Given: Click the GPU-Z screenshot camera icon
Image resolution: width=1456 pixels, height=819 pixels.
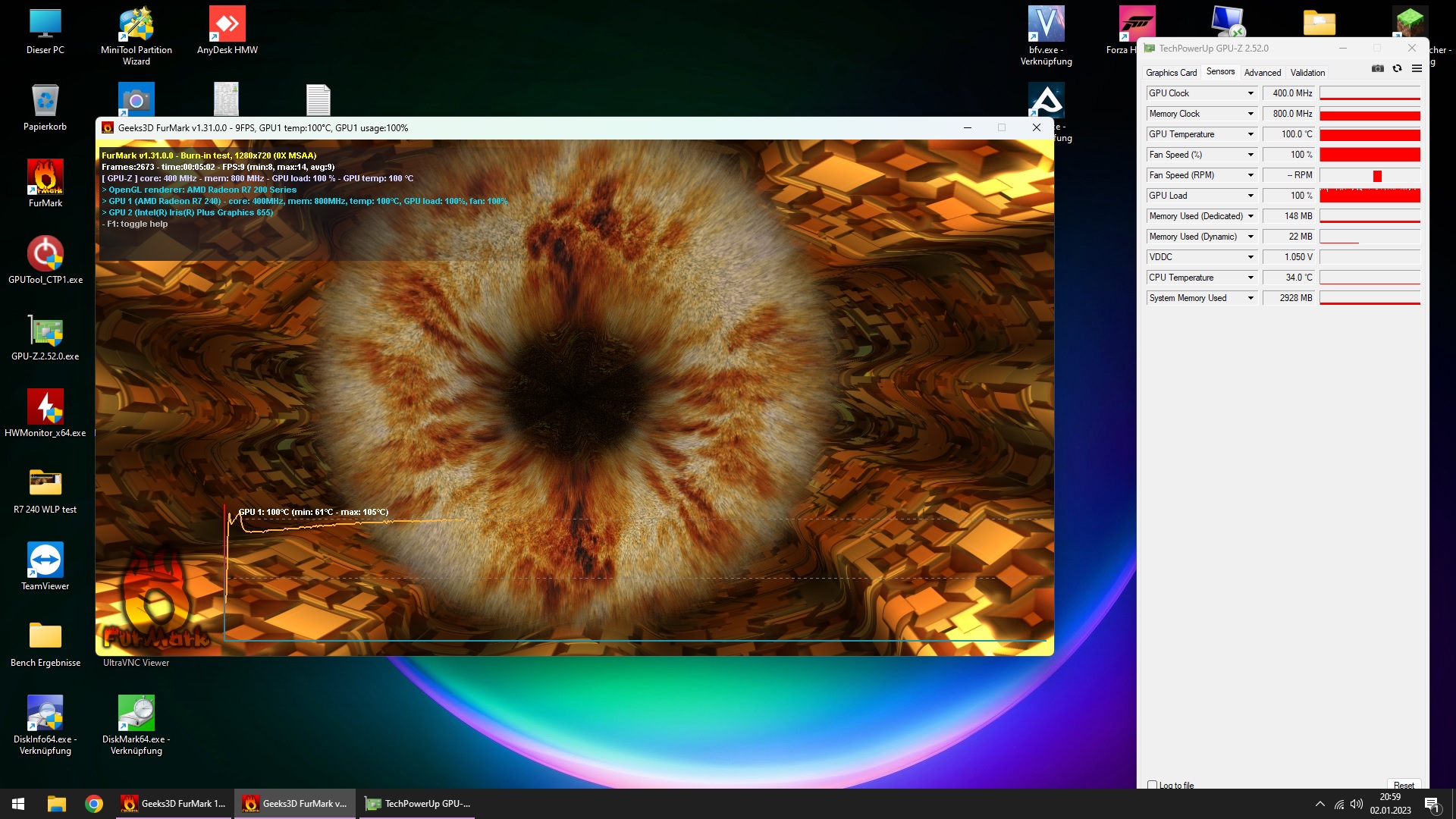Looking at the screenshot, I should tap(1377, 69).
